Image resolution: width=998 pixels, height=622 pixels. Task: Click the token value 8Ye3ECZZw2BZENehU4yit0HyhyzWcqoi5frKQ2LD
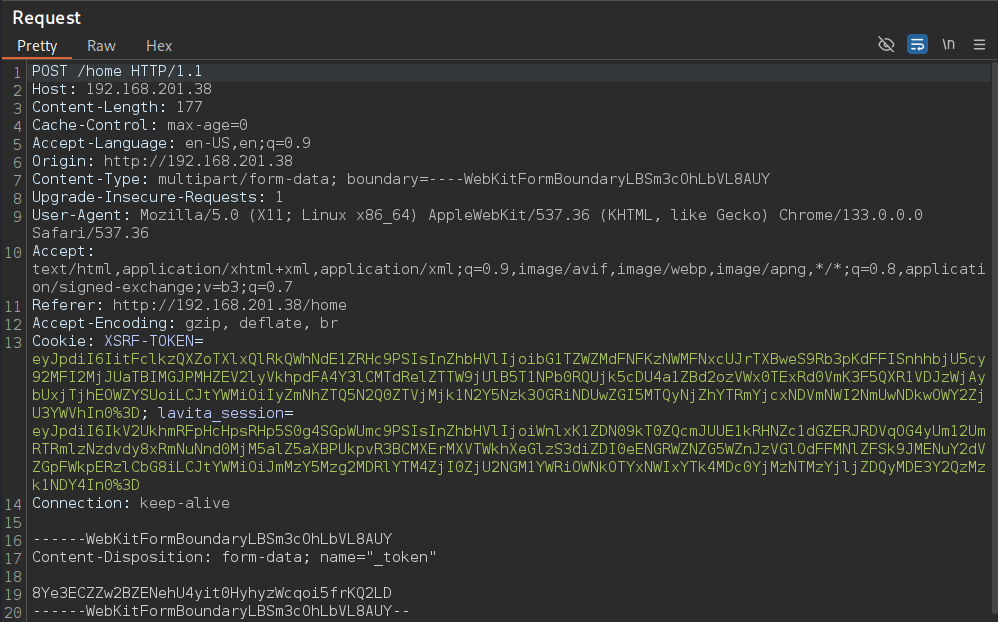[212, 593]
